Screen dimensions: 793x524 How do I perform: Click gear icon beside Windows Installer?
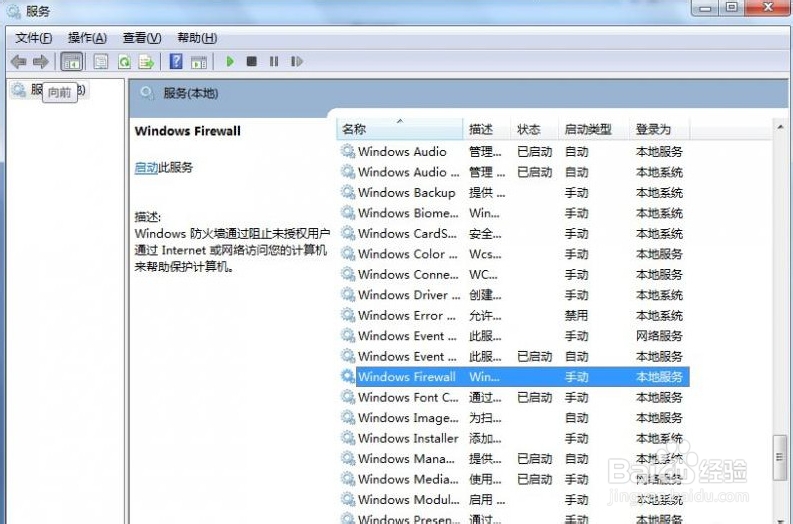pos(347,438)
